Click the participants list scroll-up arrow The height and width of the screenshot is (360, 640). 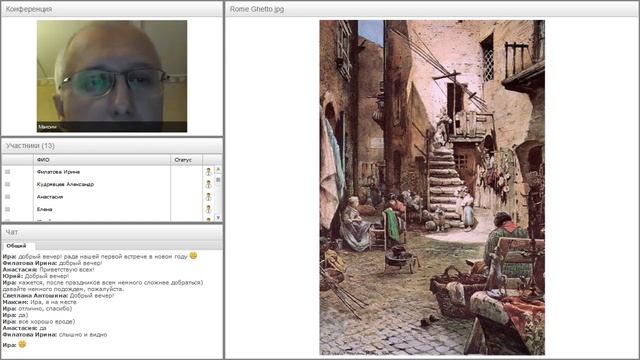point(218,169)
